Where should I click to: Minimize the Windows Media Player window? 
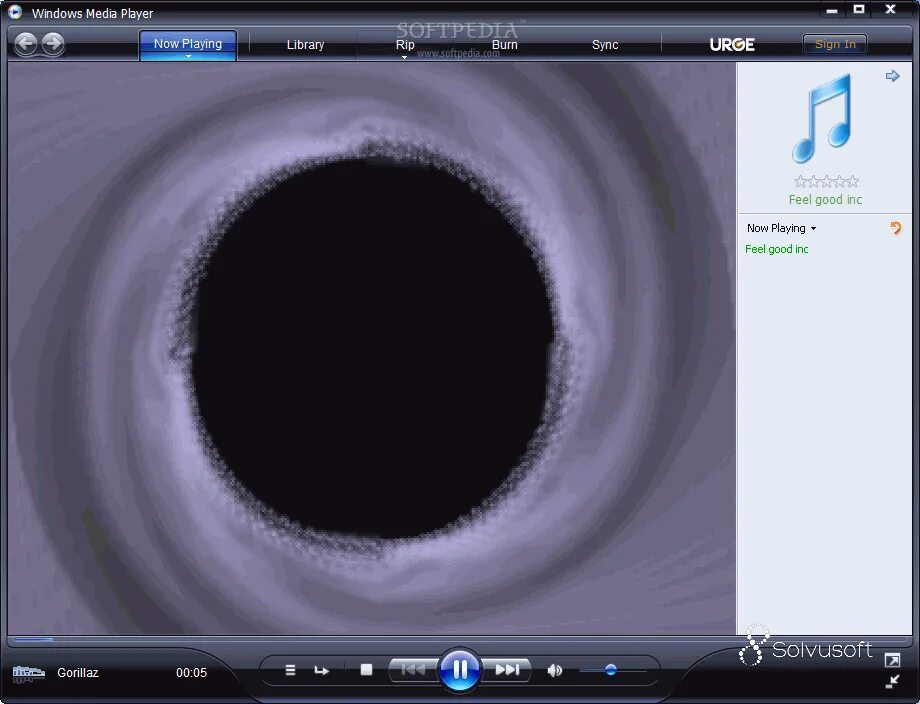[831, 10]
